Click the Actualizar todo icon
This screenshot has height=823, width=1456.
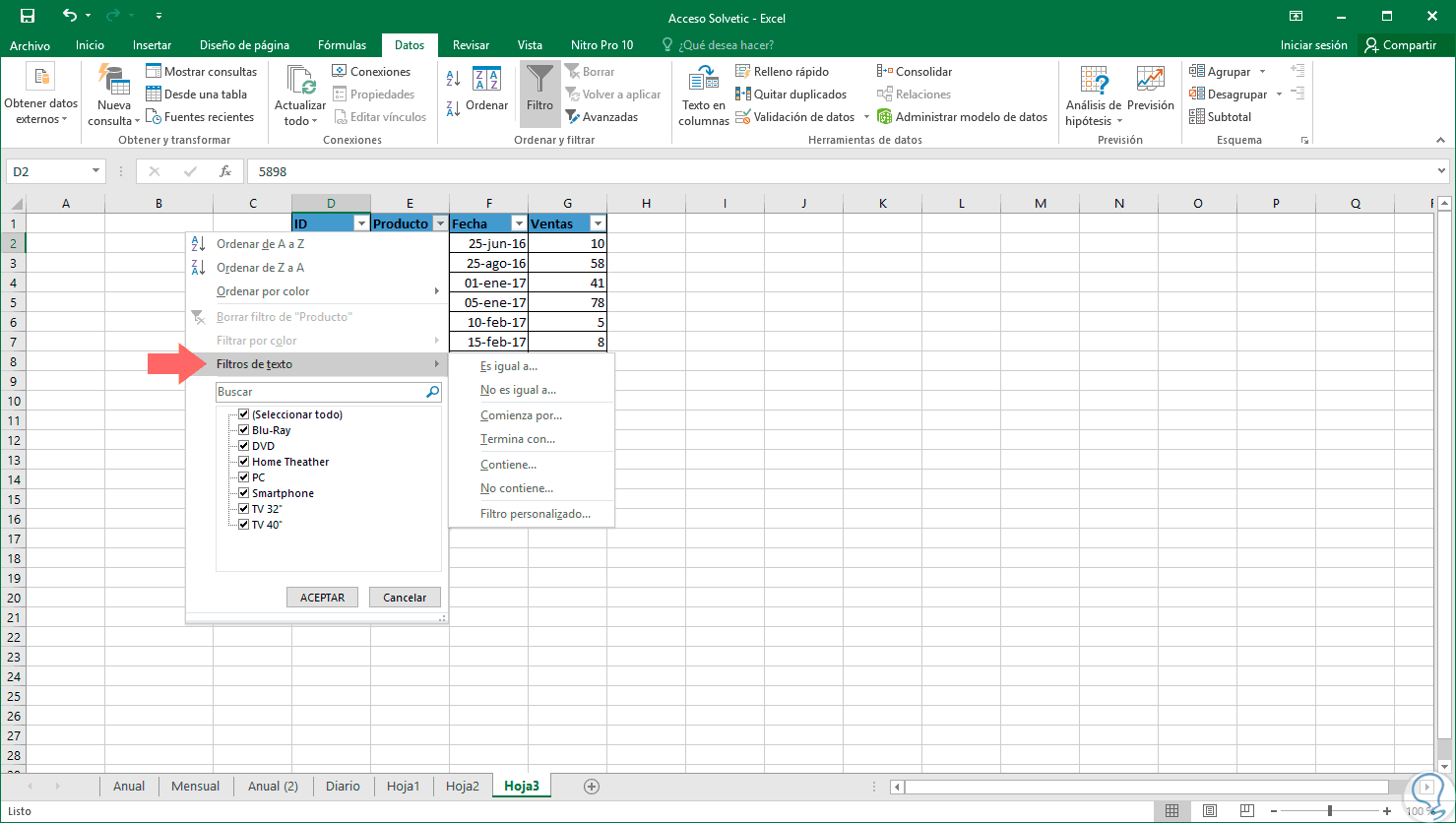click(x=299, y=81)
